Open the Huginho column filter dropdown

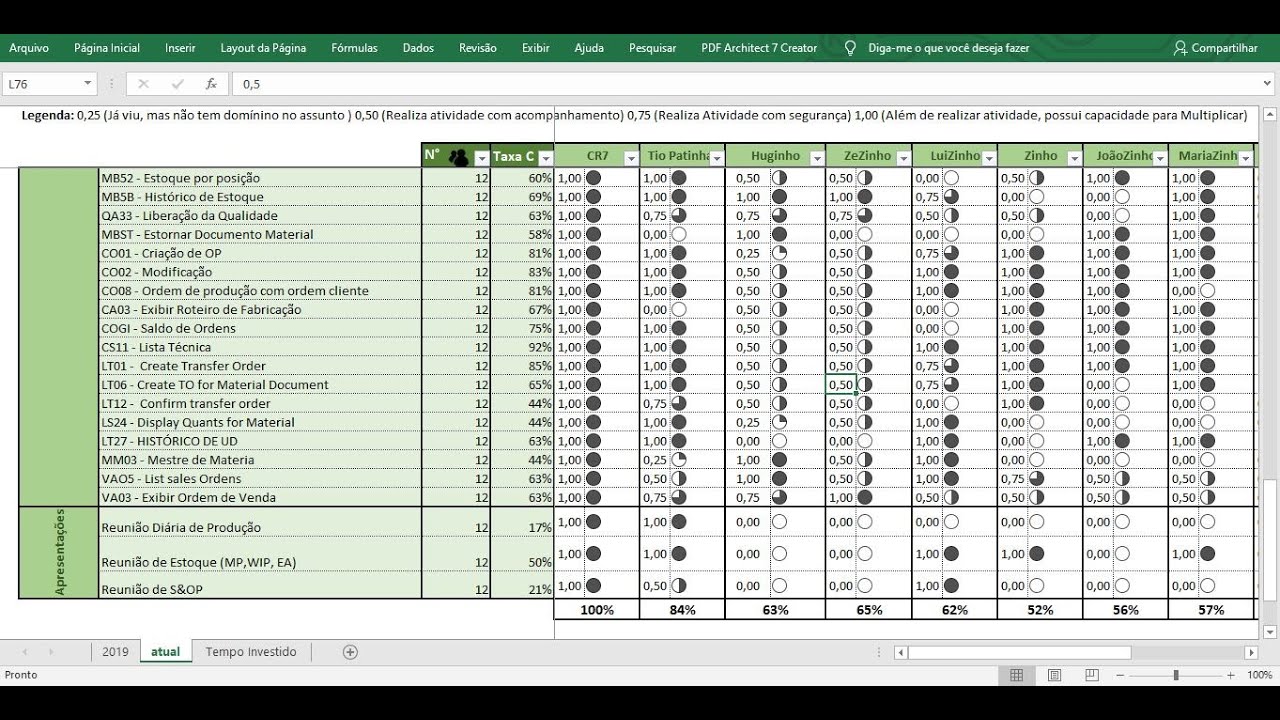(817, 158)
